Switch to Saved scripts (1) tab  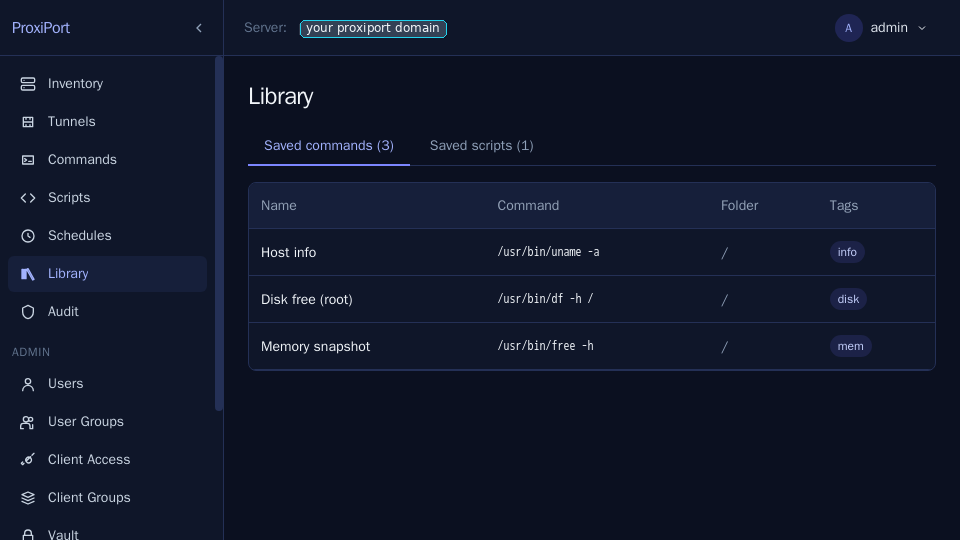(x=481, y=146)
